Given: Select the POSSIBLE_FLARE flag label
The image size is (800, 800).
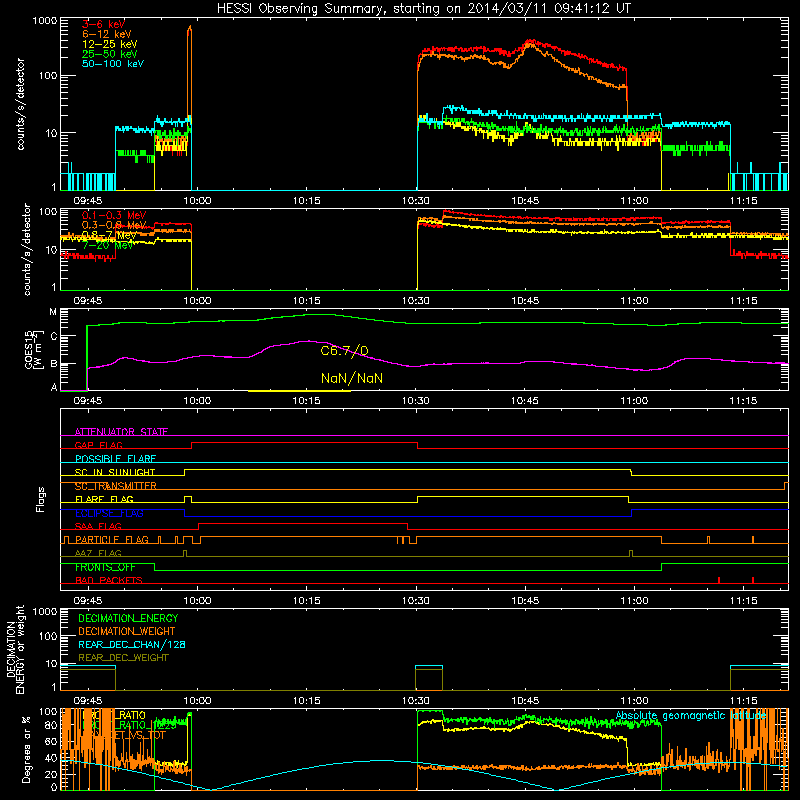Looking at the screenshot, I should 115,458.
